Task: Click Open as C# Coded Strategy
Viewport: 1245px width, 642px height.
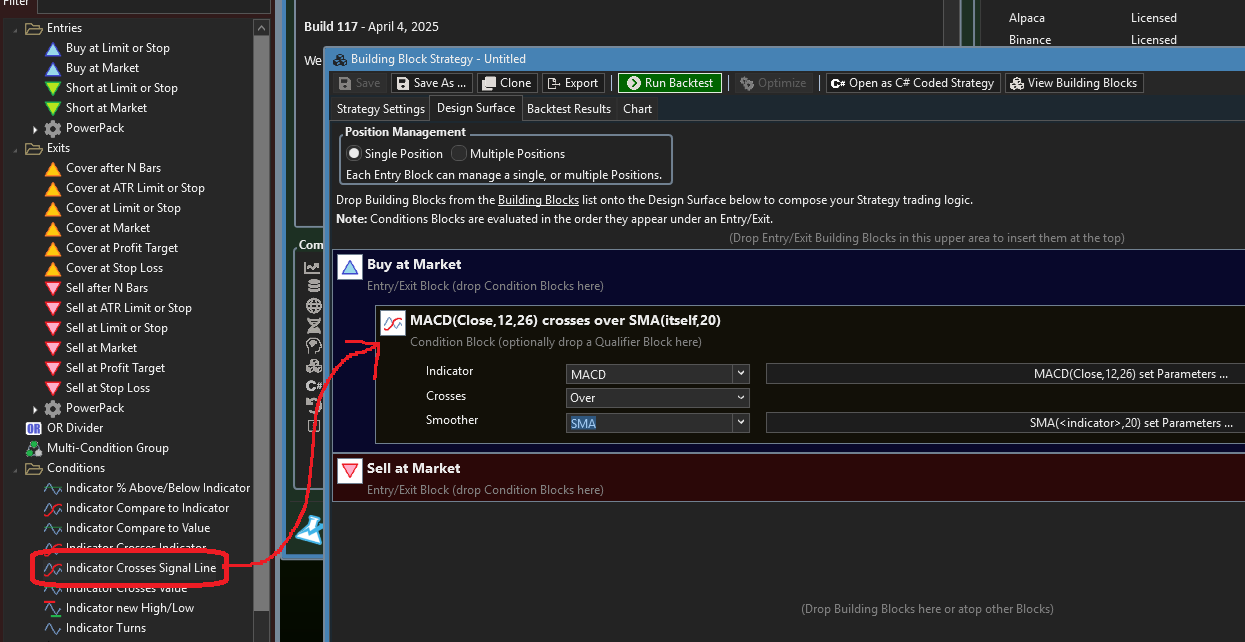Action: tap(911, 83)
